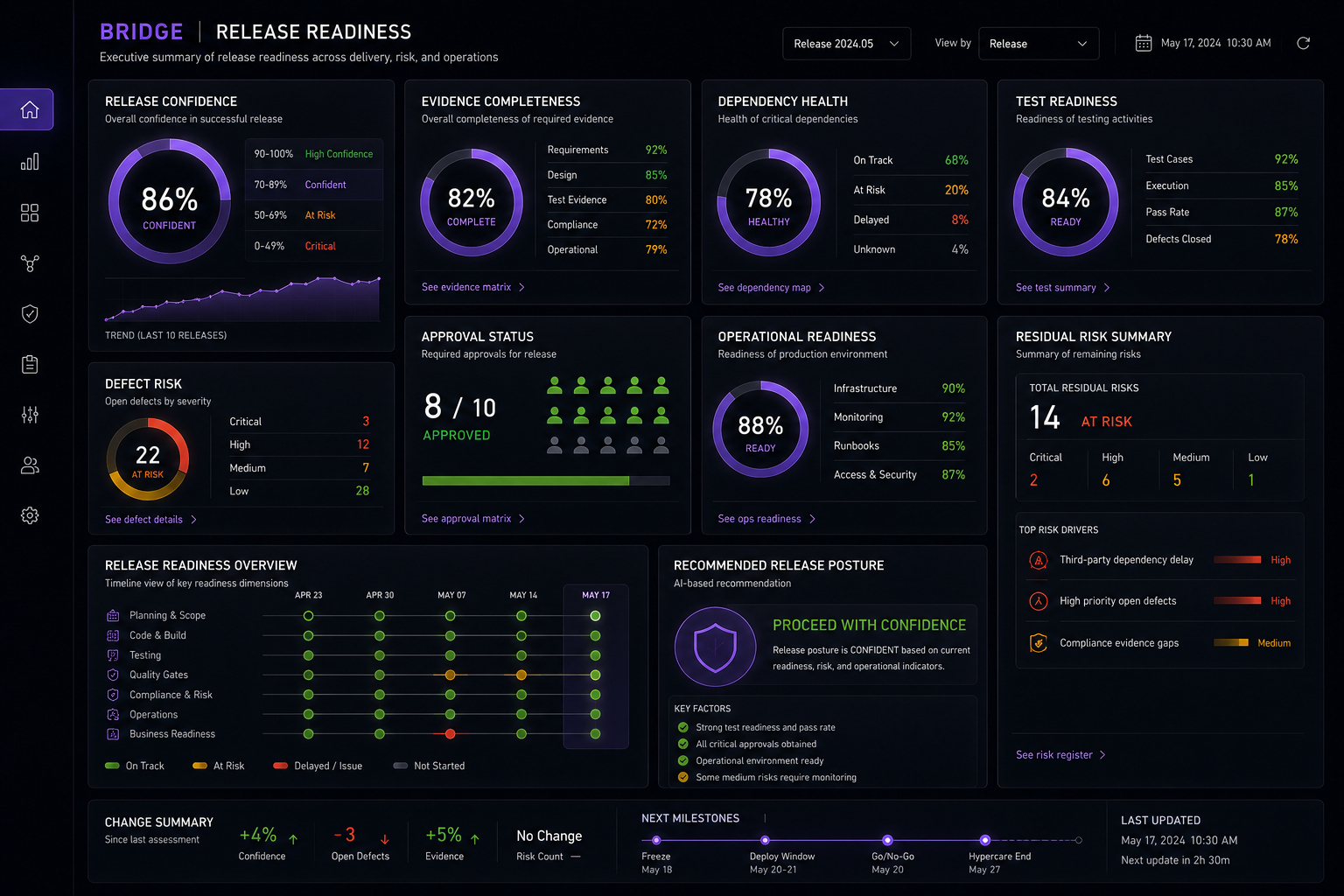Viewport: 1344px width, 896px height.
Task: Select the MAY 14 timeline column header
Action: (x=523, y=595)
